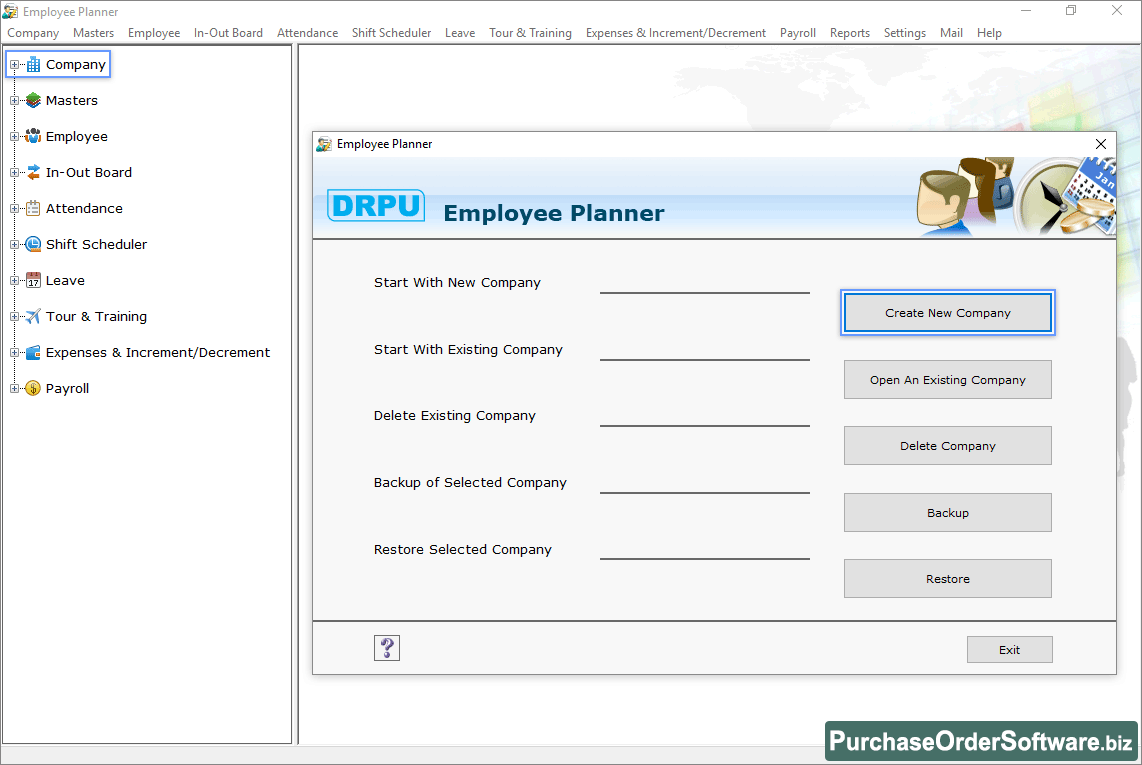Viewport: 1142px width, 765px height.
Task: Click the Delete Company button
Action: 948,446
